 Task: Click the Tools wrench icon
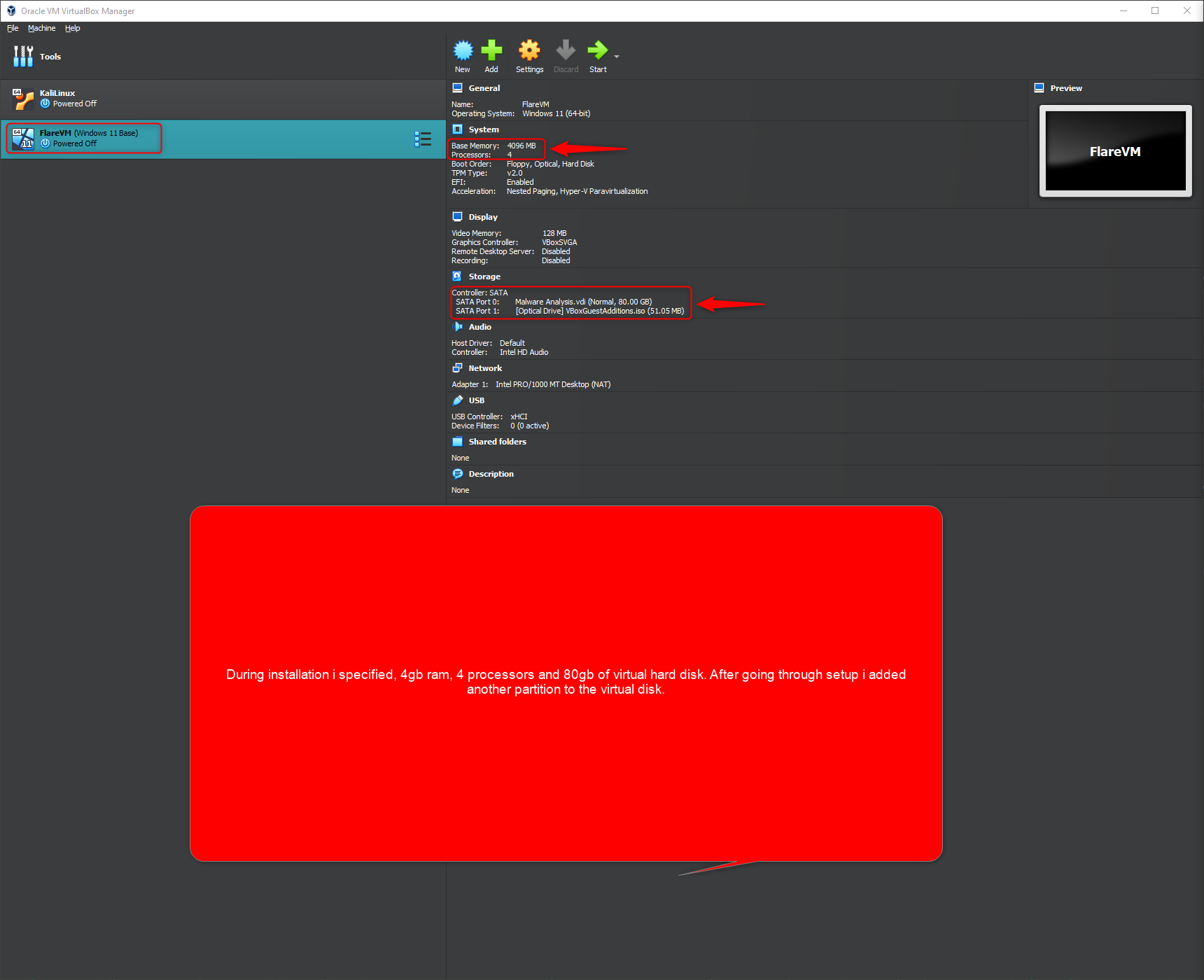point(23,56)
